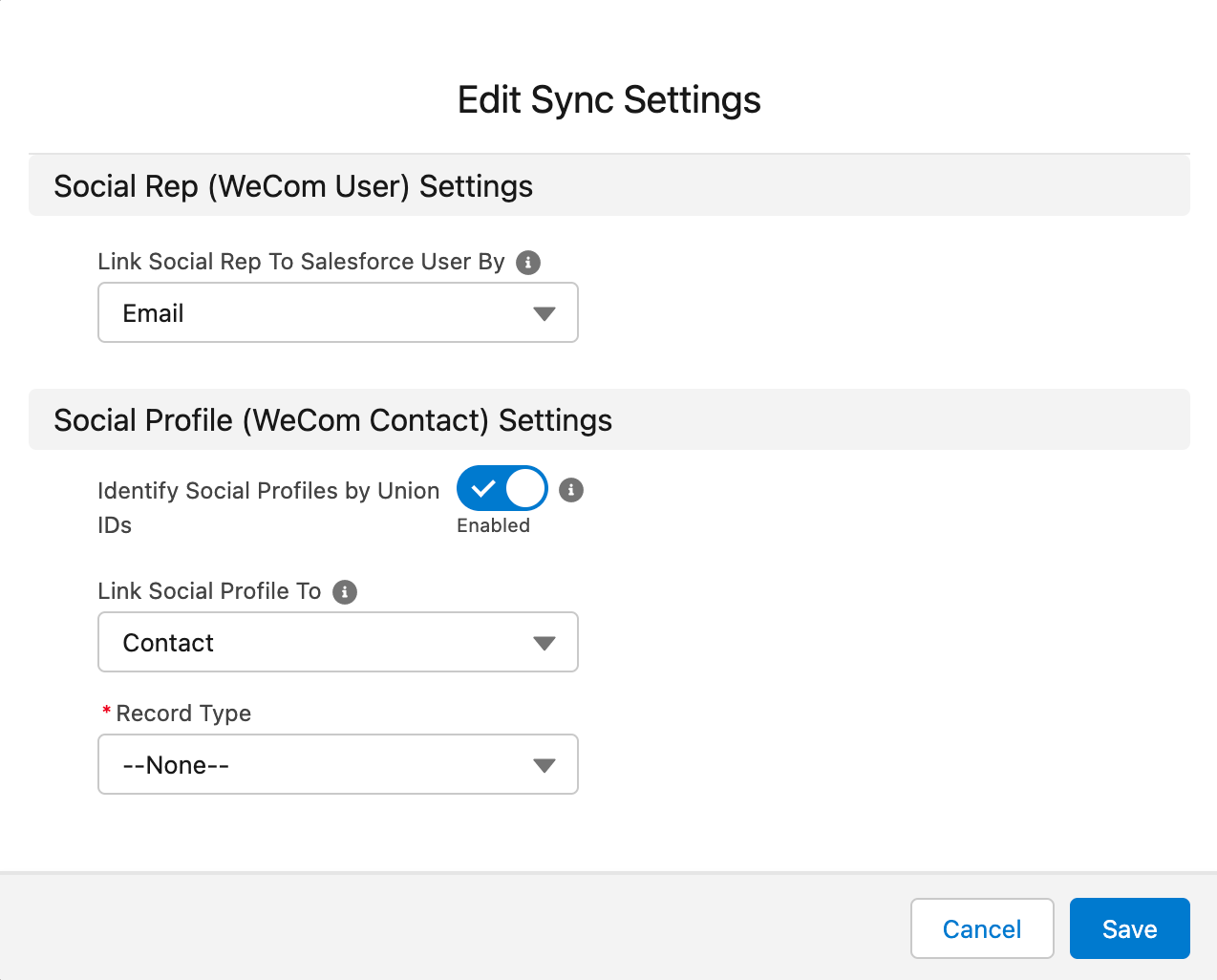1217x980 pixels.
Task: Click the Edit Sync Settings title
Action: coord(608,100)
